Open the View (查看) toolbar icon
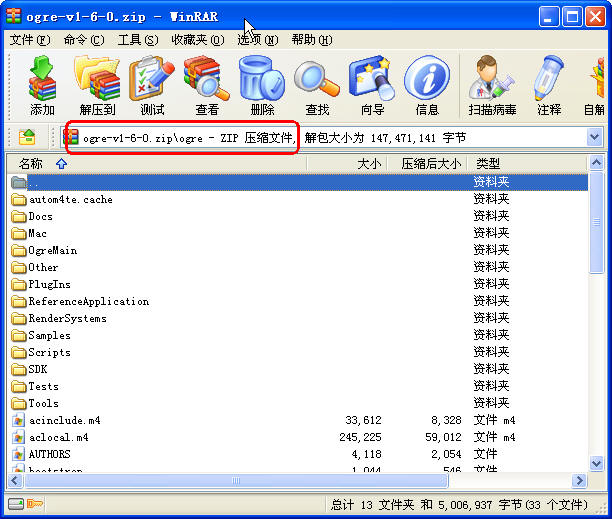This screenshot has width=612, height=519. point(207,78)
